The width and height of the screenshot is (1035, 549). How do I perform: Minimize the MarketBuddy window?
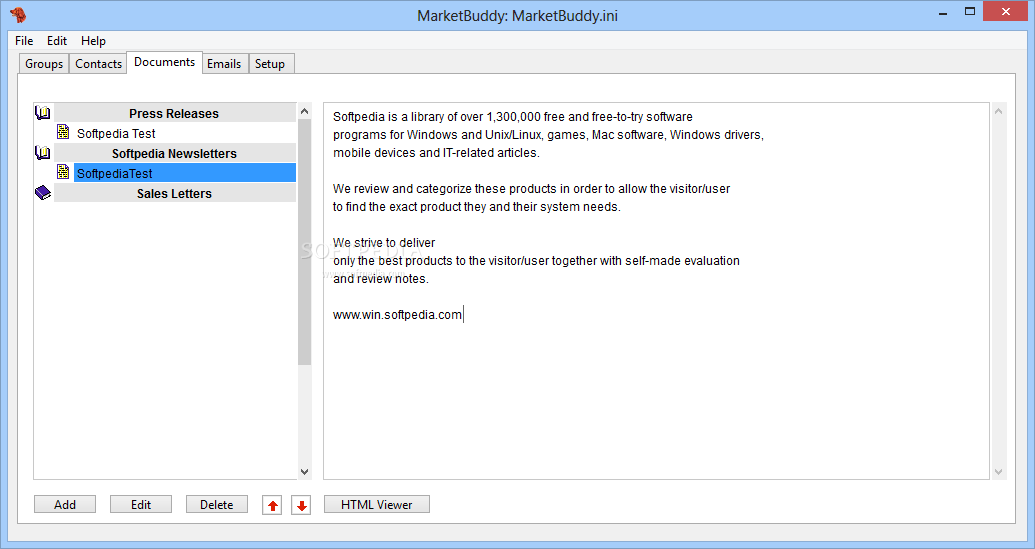(943, 12)
